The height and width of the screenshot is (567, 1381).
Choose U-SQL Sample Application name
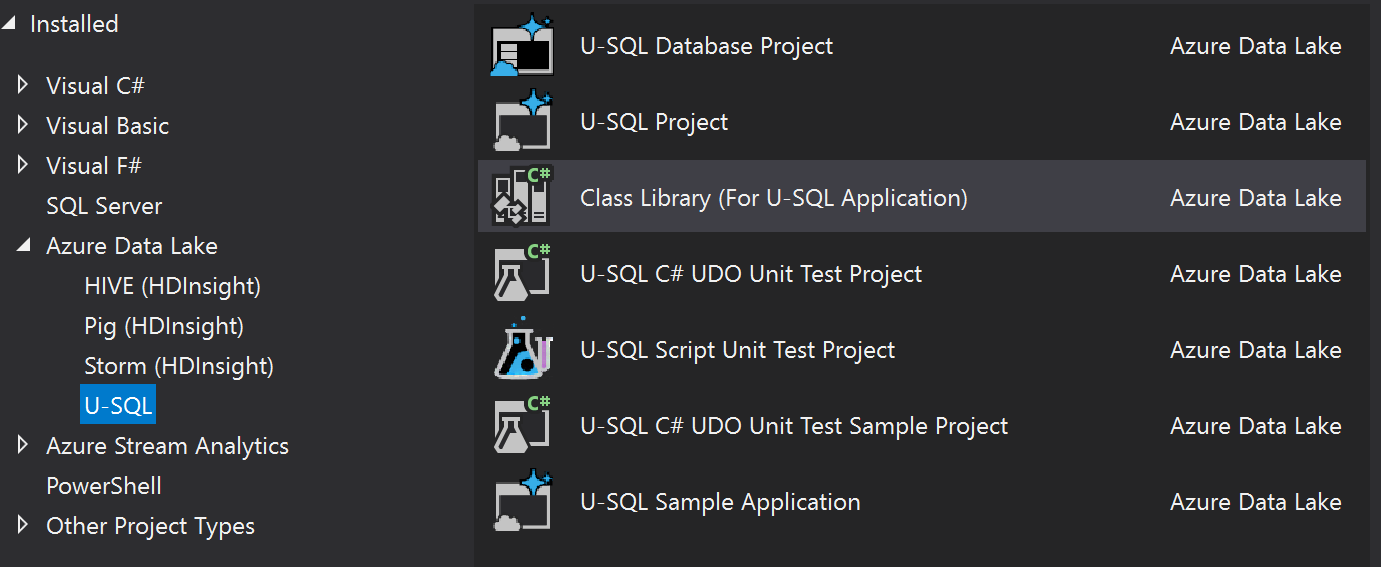pos(720,502)
